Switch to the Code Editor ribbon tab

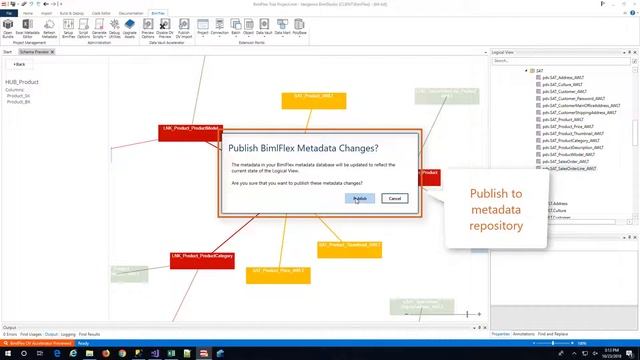point(101,13)
